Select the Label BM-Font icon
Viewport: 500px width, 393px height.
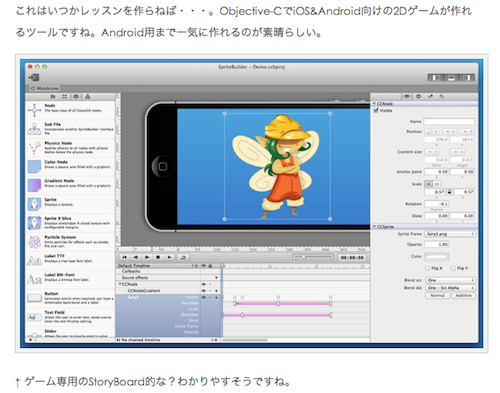pos(34,279)
